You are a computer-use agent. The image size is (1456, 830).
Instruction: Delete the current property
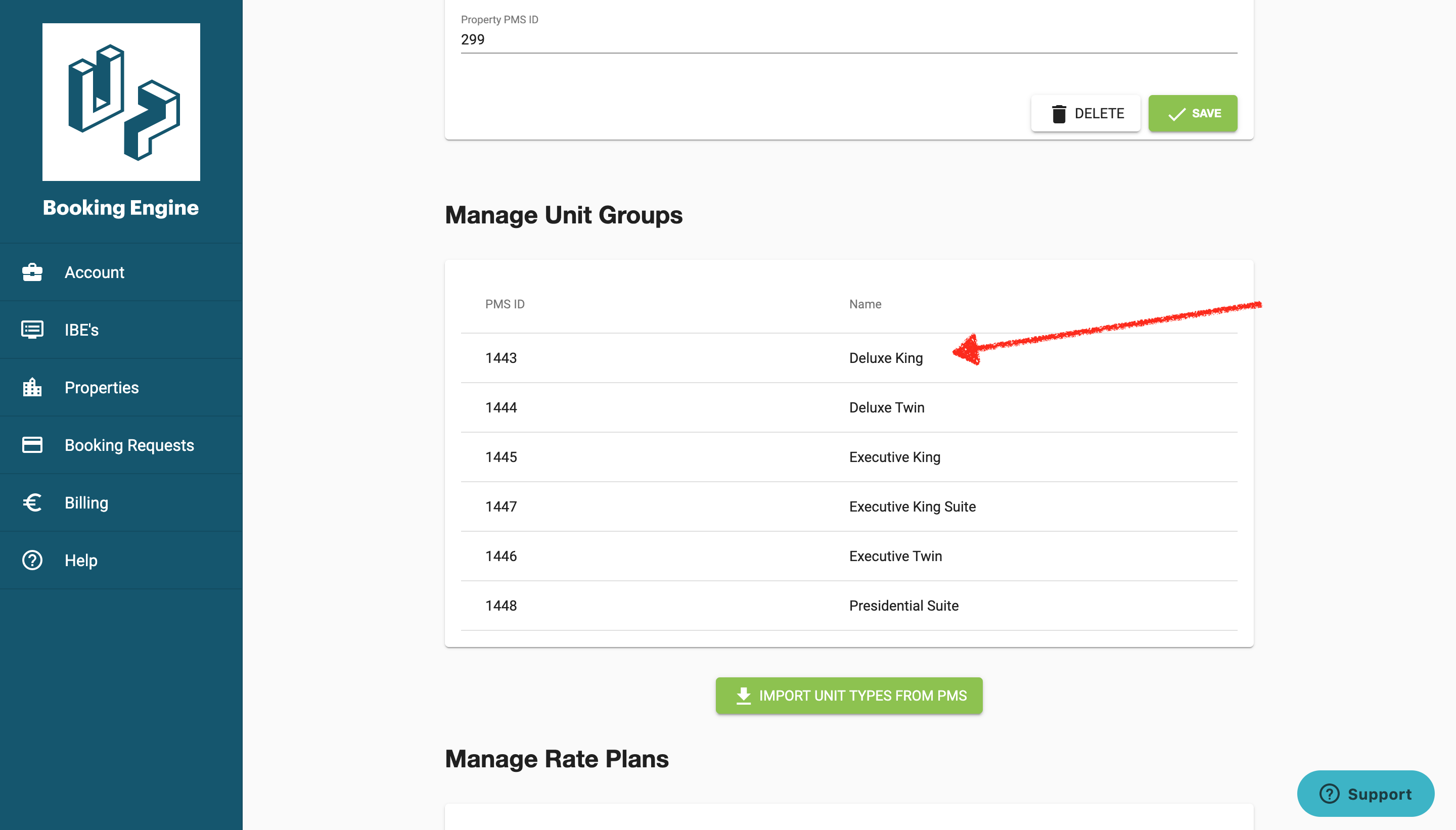1086,113
